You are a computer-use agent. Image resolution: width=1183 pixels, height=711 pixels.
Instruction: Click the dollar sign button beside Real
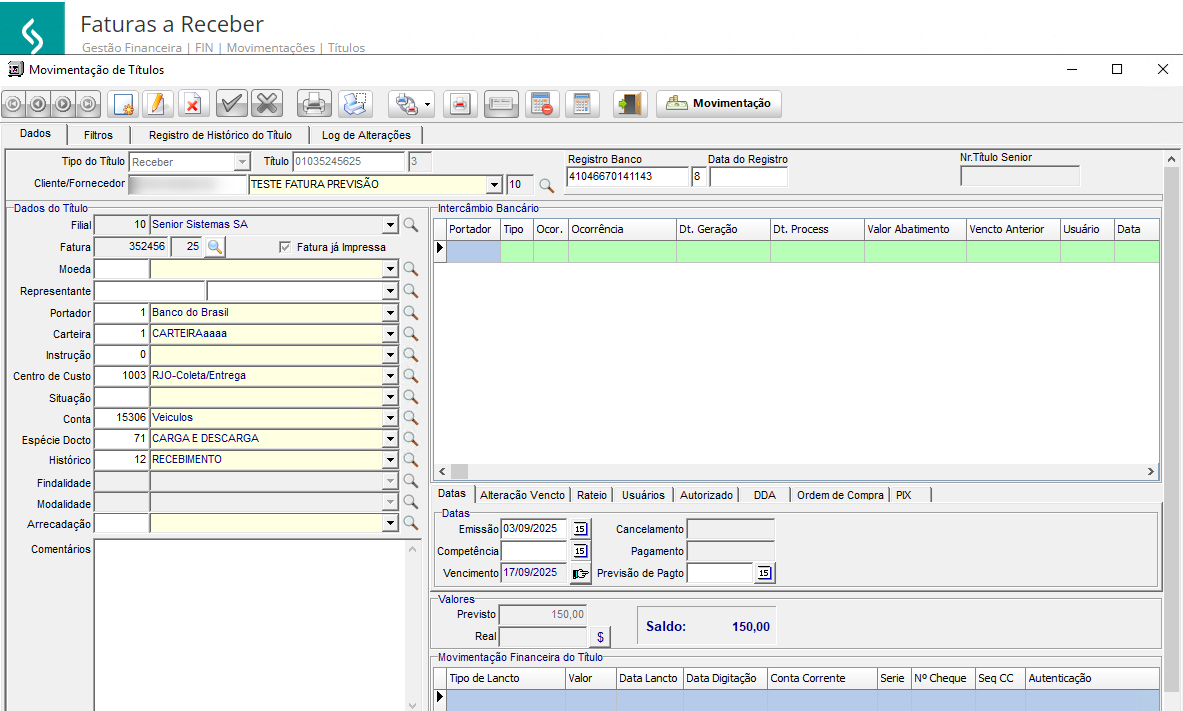tap(600, 636)
